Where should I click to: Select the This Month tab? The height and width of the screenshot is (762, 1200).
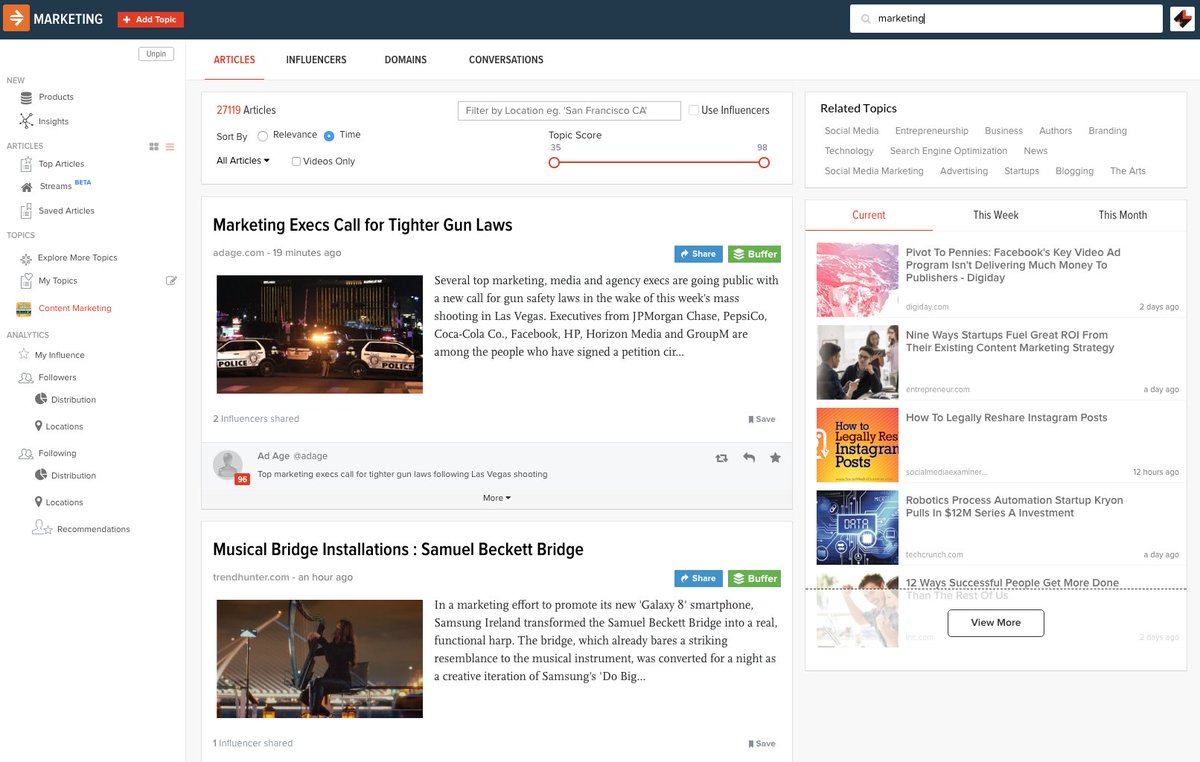point(1122,215)
